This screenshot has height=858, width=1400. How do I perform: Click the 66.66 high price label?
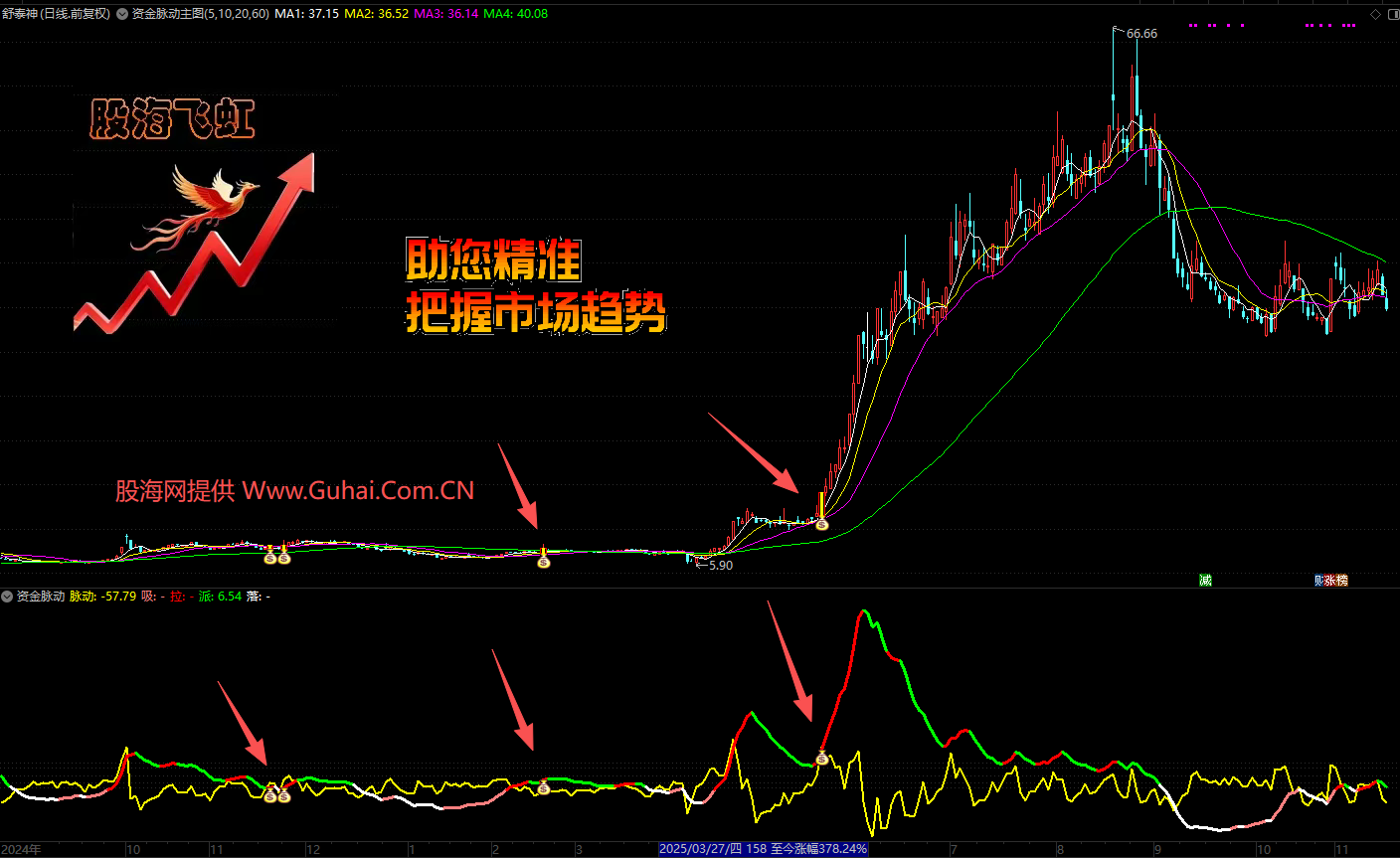tap(1141, 34)
